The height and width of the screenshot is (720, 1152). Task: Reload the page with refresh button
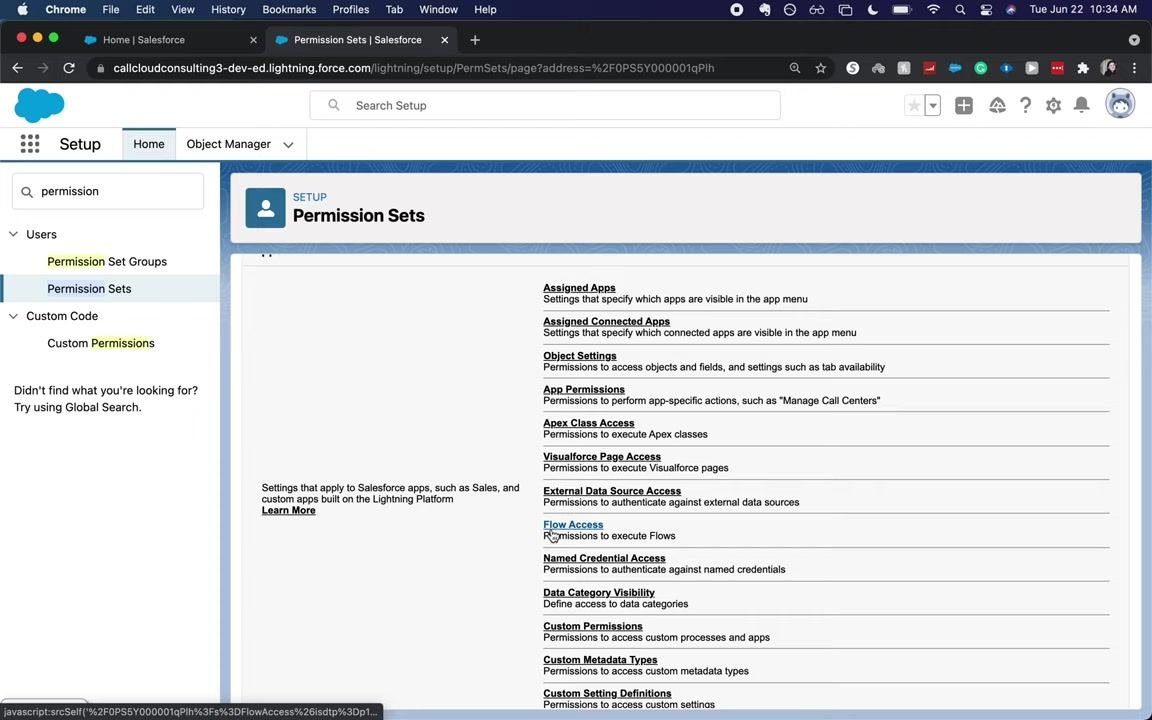(x=69, y=68)
